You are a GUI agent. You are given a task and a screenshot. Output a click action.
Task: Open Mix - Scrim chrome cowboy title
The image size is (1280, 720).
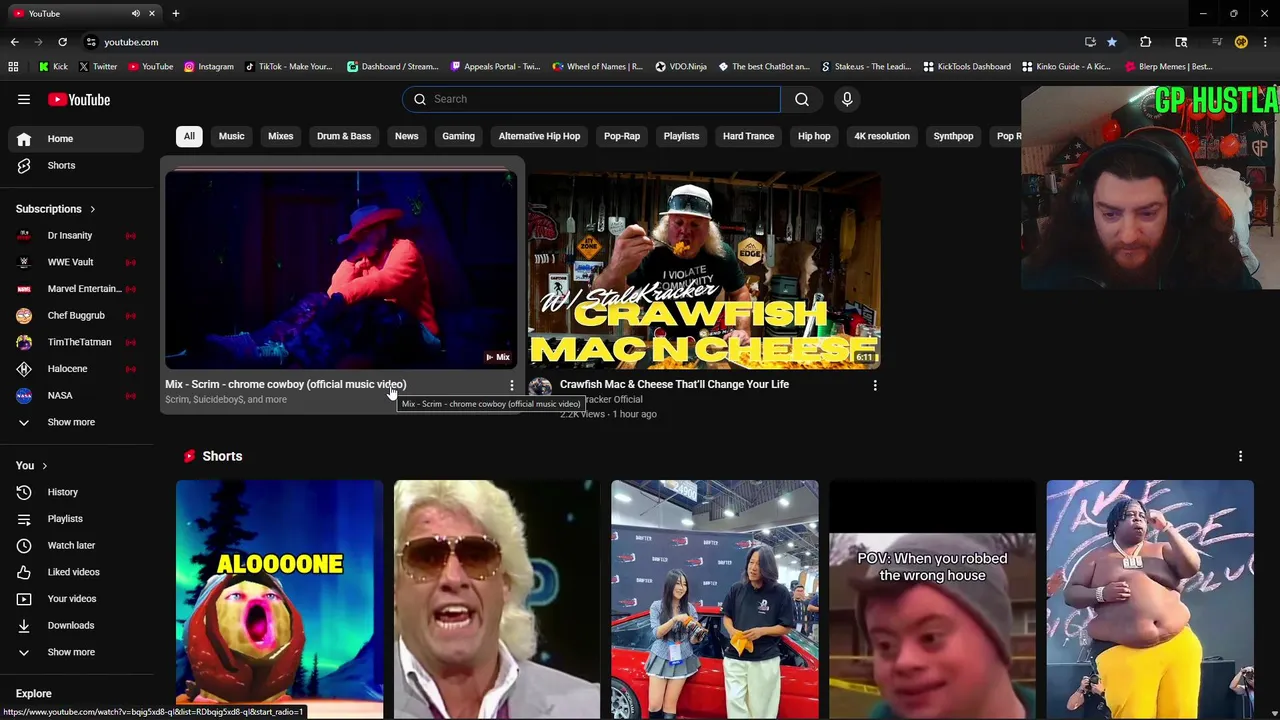(286, 385)
